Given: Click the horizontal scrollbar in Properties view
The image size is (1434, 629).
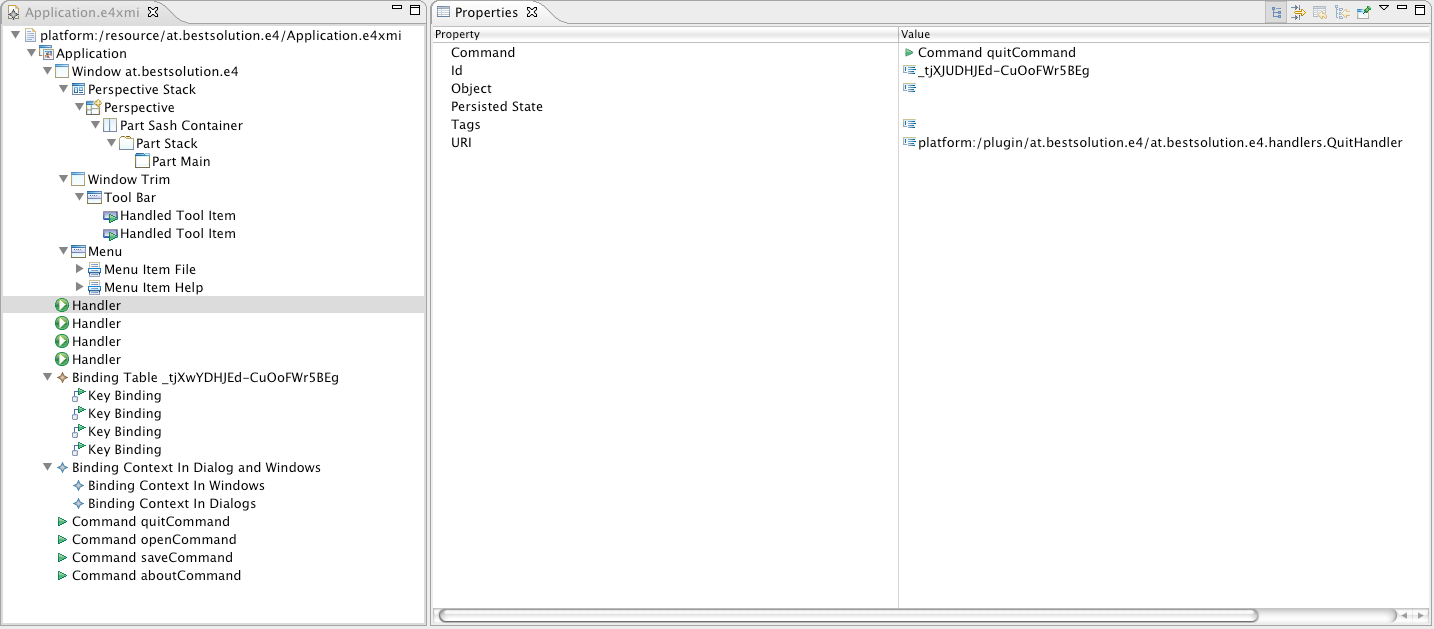Looking at the screenshot, I should click(x=848, y=616).
